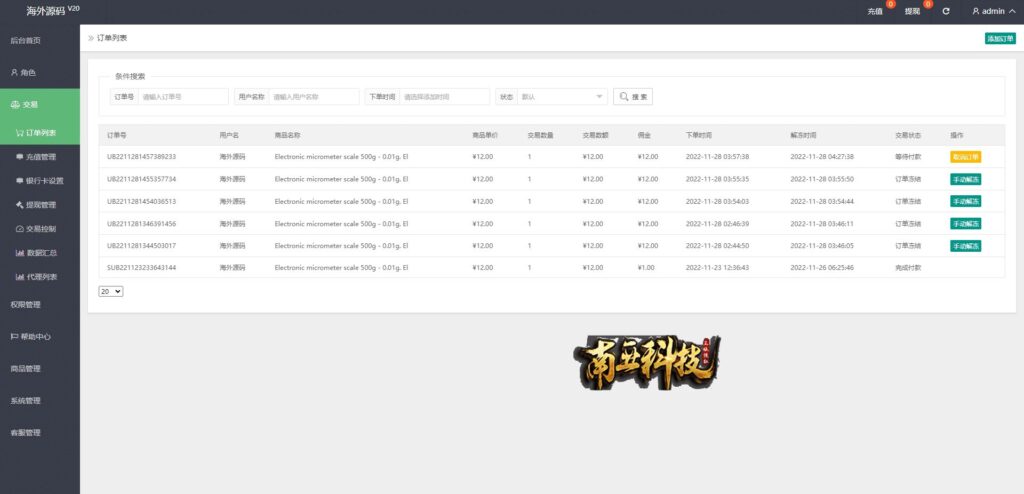Click the 商品名称 column header
Screen dimensions: 1024x494
[x=287, y=135]
